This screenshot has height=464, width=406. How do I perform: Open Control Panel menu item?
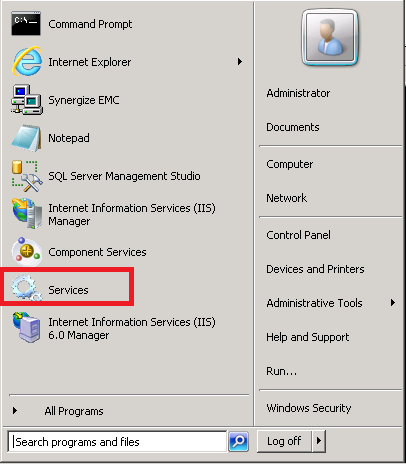pyautogui.click(x=298, y=235)
